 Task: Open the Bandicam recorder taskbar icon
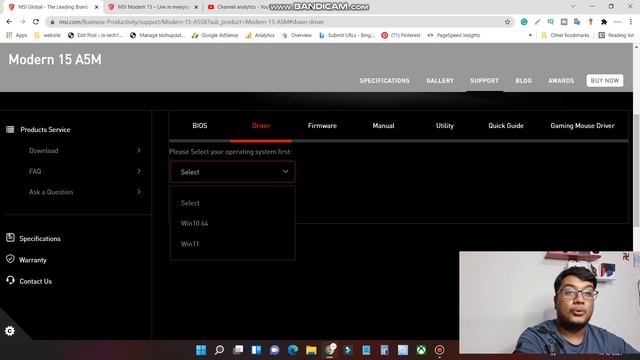pos(440,350)
